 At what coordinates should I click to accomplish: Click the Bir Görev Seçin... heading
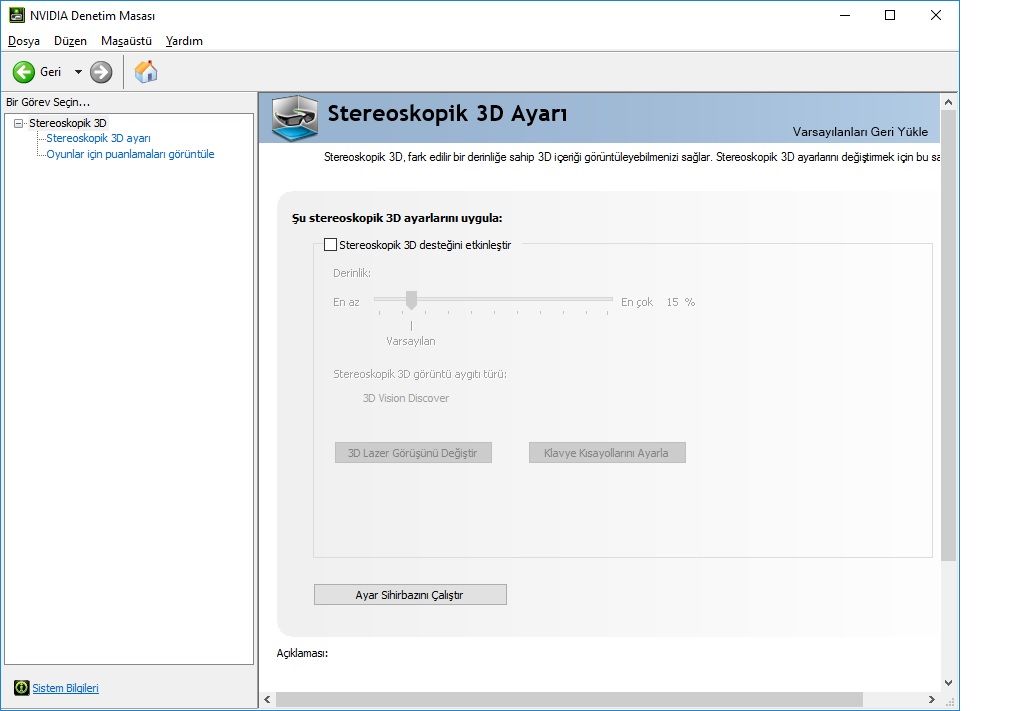(x=47, y=102)
